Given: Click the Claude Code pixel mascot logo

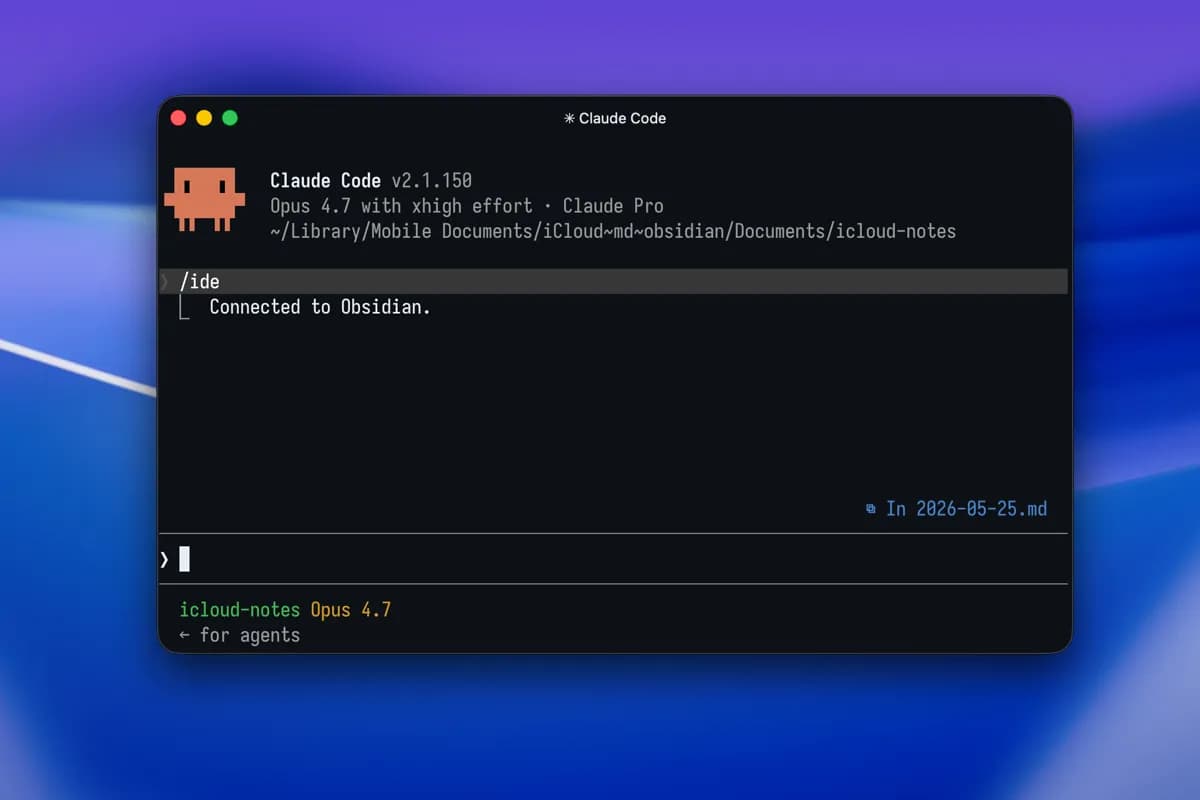Looking at the screenshot, I should click(204, 199).
